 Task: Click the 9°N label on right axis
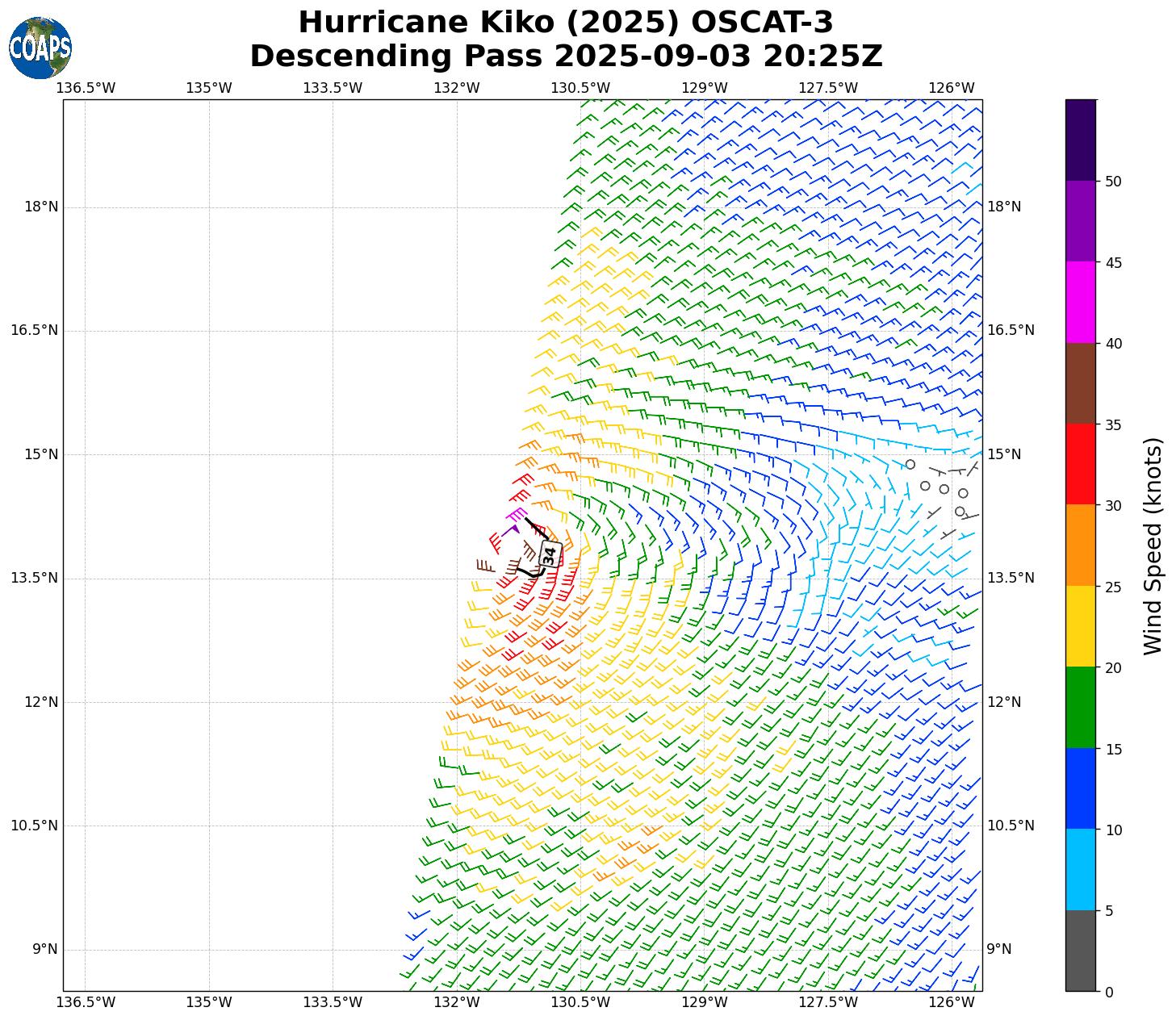click(999, 949)
